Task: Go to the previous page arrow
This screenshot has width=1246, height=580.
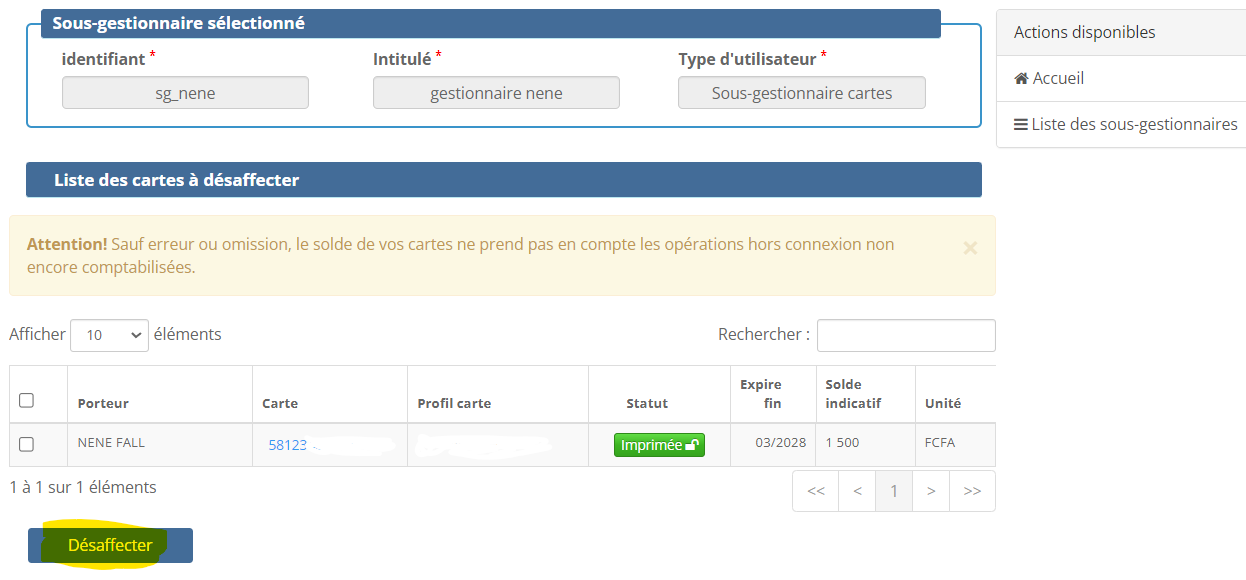Action: 857,491
